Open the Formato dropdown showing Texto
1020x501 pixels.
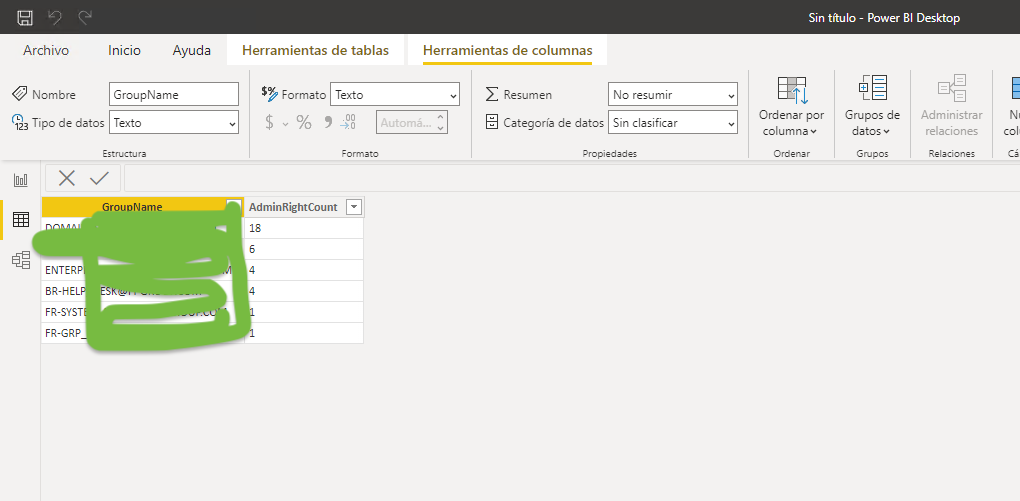(394, 94)
